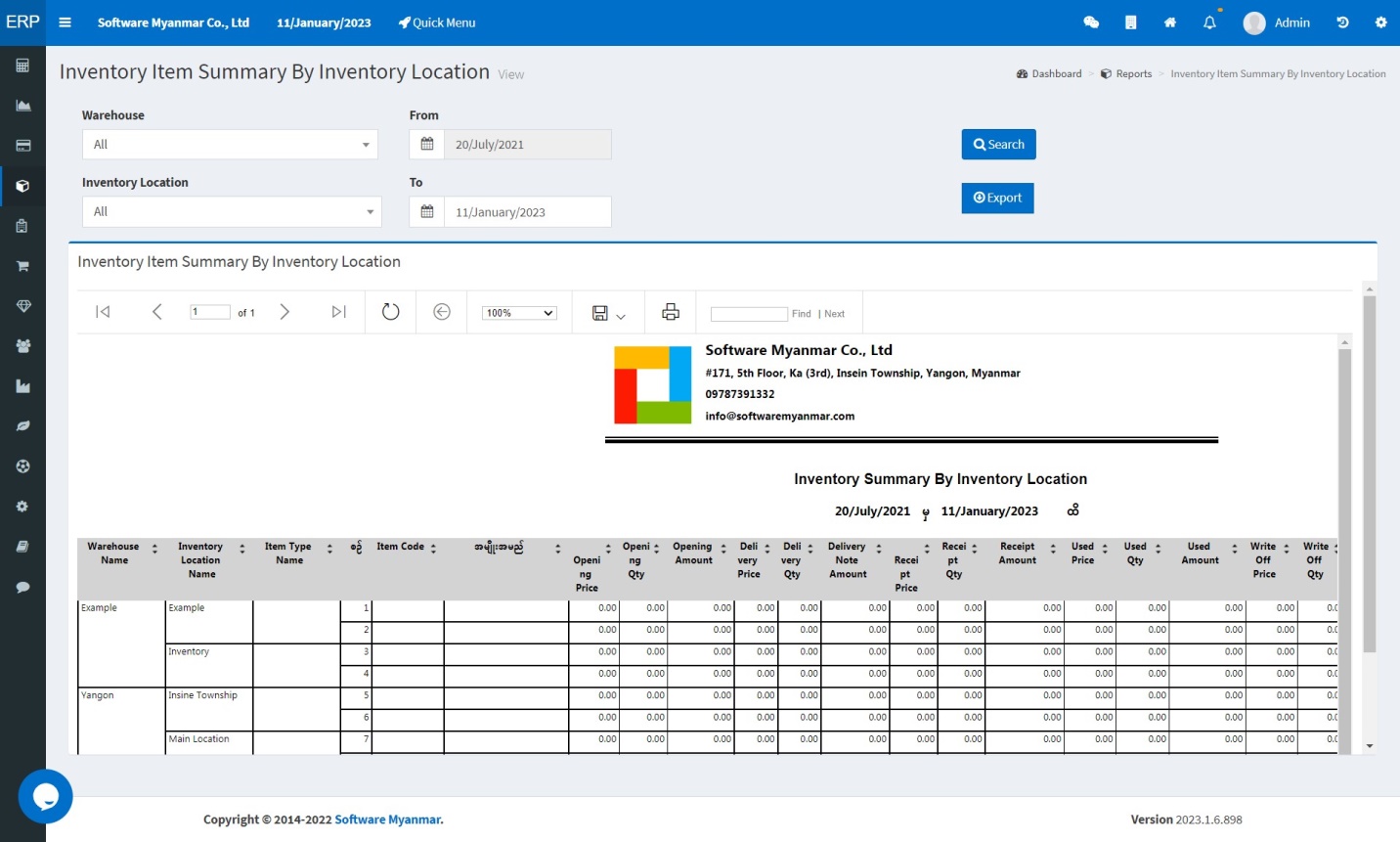Image resolution: width=1400 pixels, height=842 pixels.
Task: Print the report with printer icon
Action: [x=671, y=312]
